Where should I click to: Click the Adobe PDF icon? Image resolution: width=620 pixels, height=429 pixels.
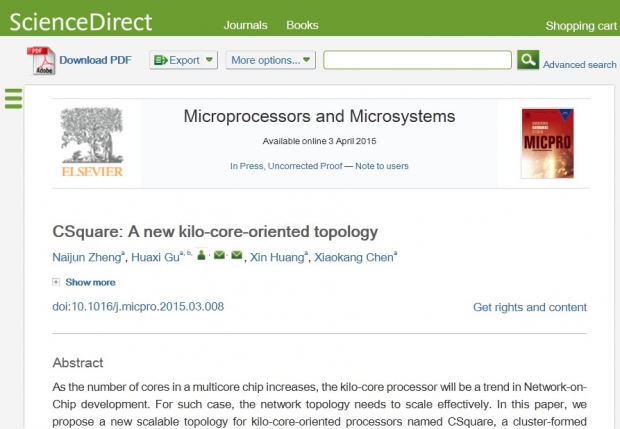coord(41,60)
